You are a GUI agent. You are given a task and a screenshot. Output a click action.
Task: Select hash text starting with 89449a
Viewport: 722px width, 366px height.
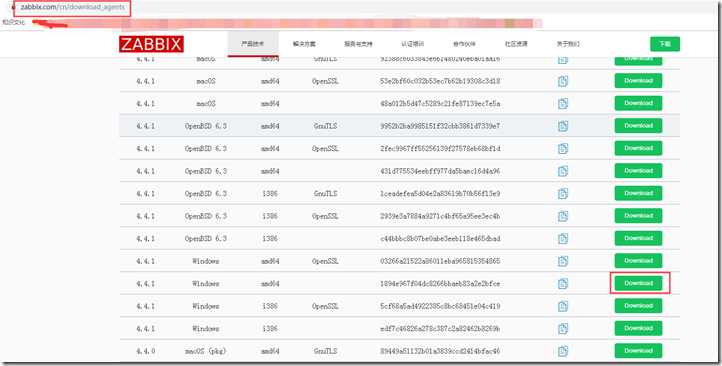point(440,351)
